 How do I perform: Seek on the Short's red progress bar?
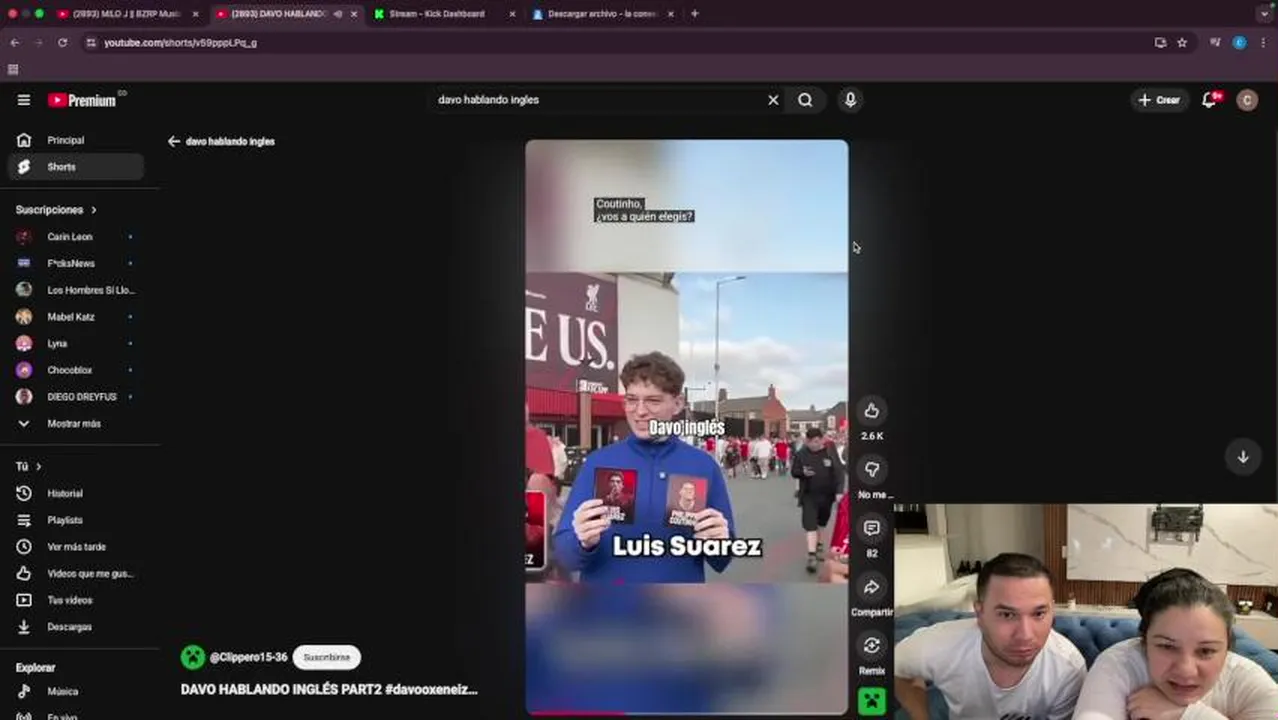click(x=686, y=713)
